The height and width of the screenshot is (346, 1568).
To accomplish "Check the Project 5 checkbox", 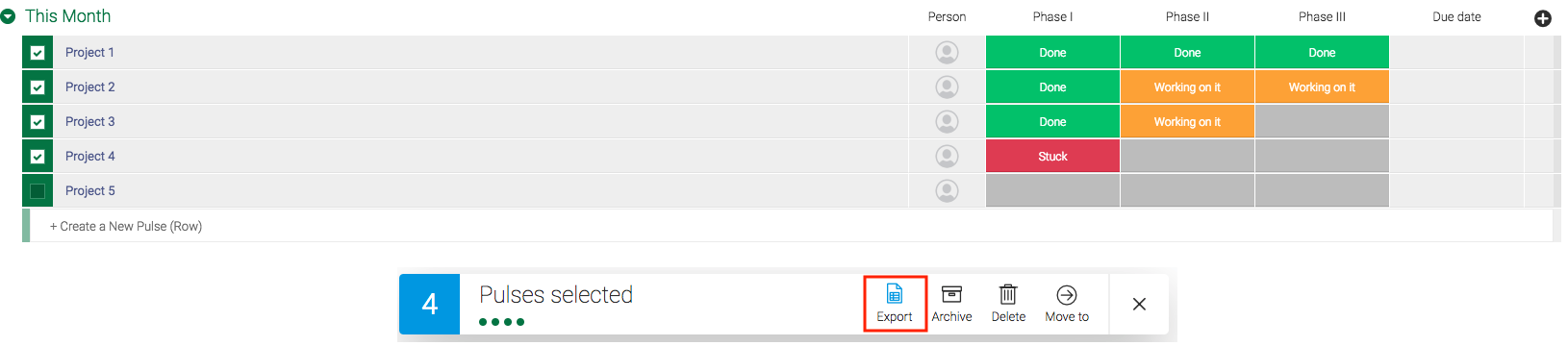I will (x=38, y=191).
